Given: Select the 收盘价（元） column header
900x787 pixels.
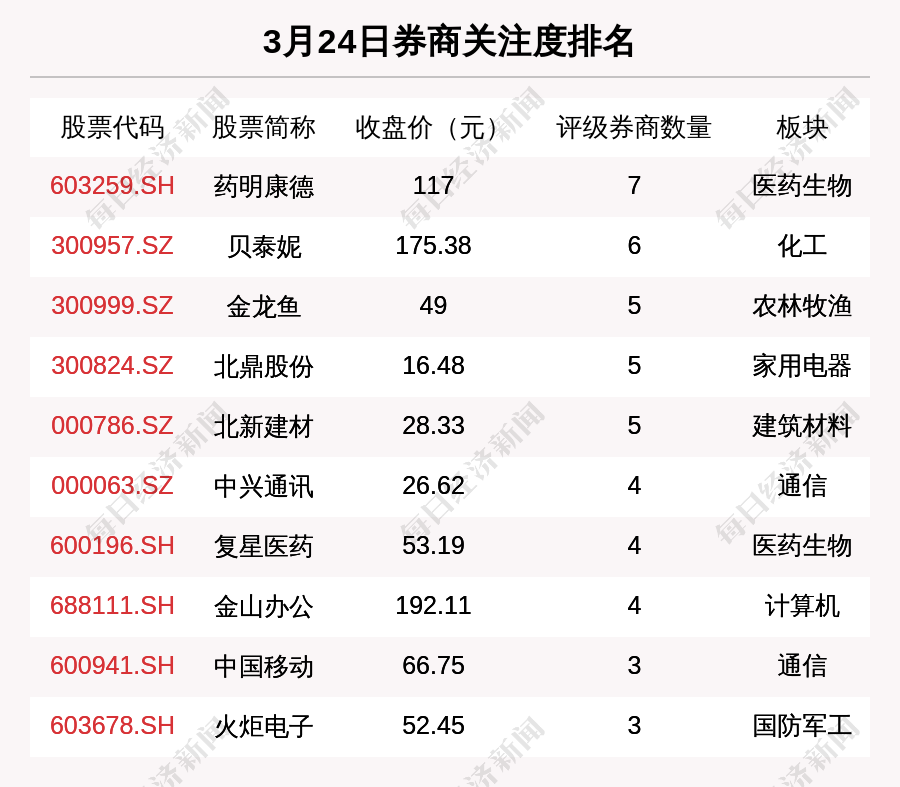Looking at the screenshot, I should 433,128.
